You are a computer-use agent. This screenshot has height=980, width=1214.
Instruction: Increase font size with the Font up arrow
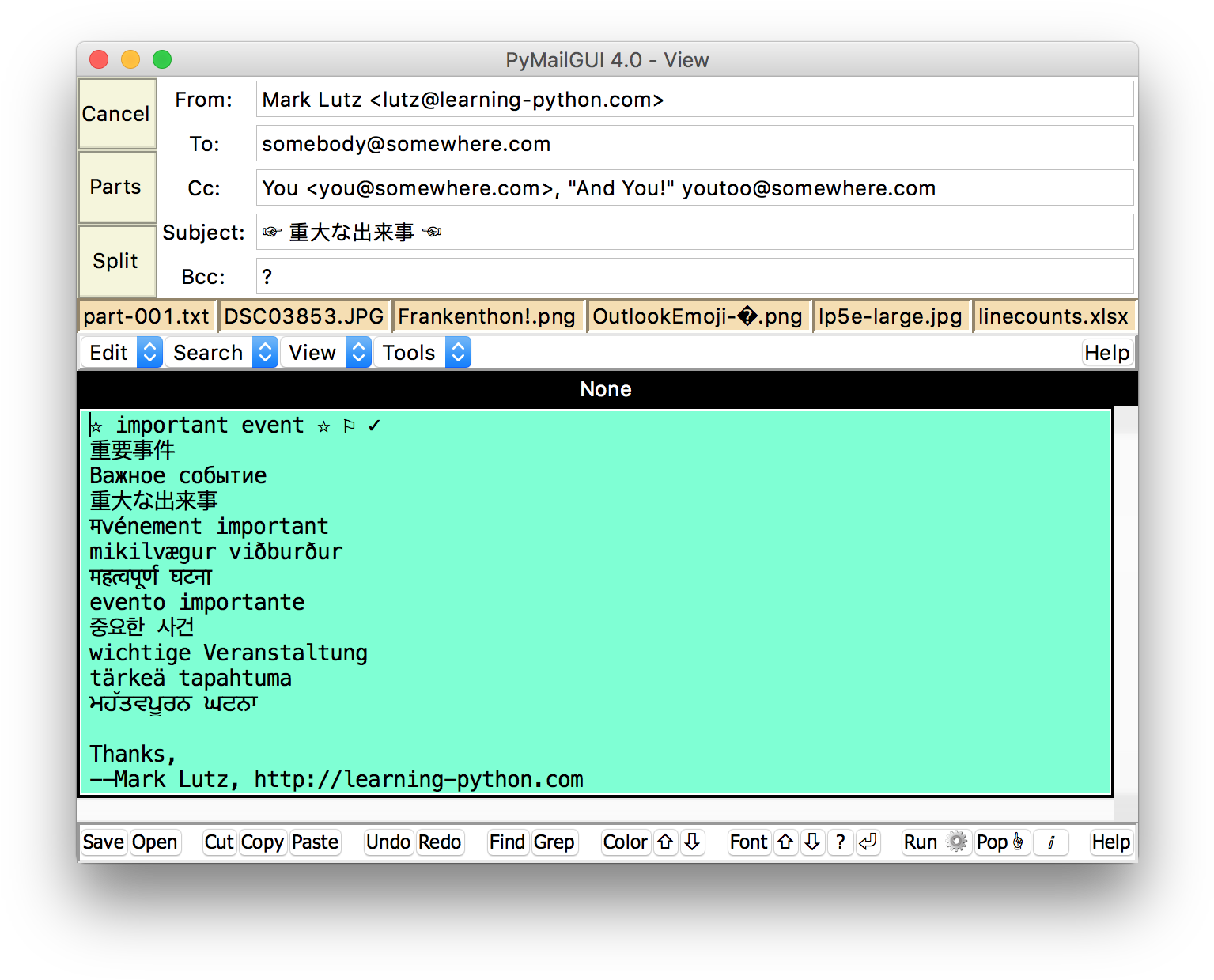click(x=785, y=842)
